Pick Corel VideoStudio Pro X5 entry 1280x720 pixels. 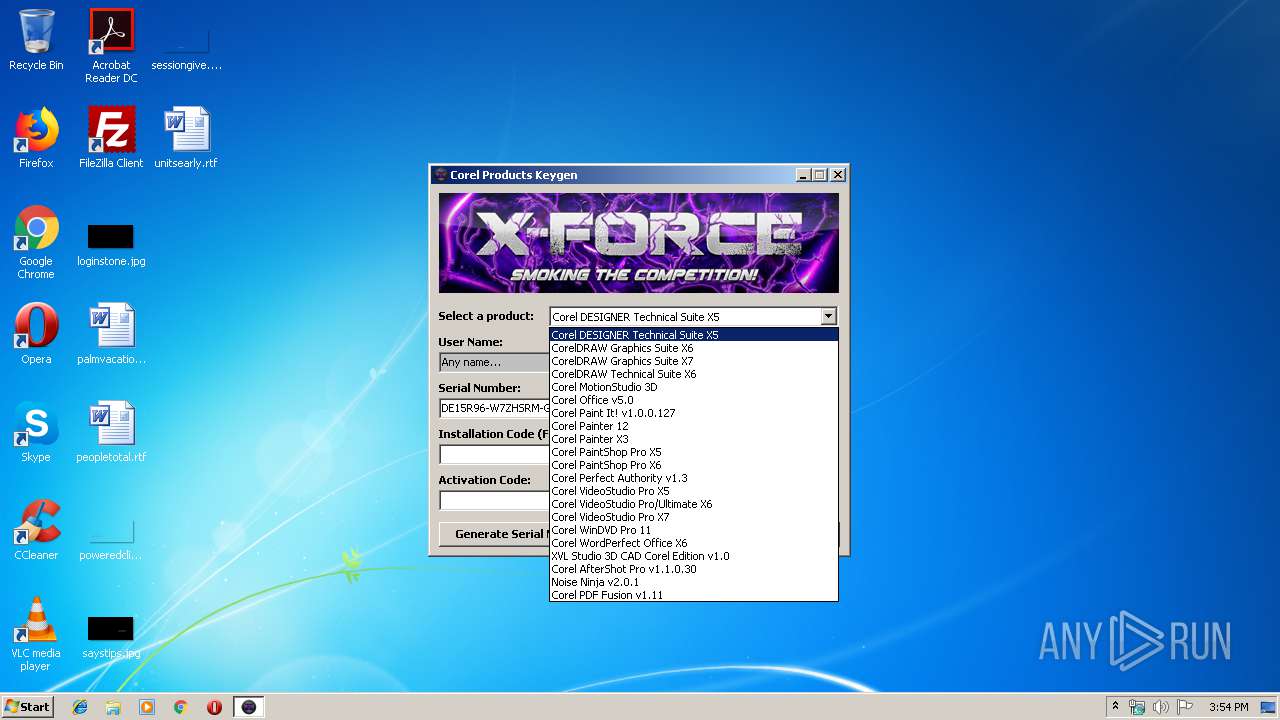[x=694, y=491]
